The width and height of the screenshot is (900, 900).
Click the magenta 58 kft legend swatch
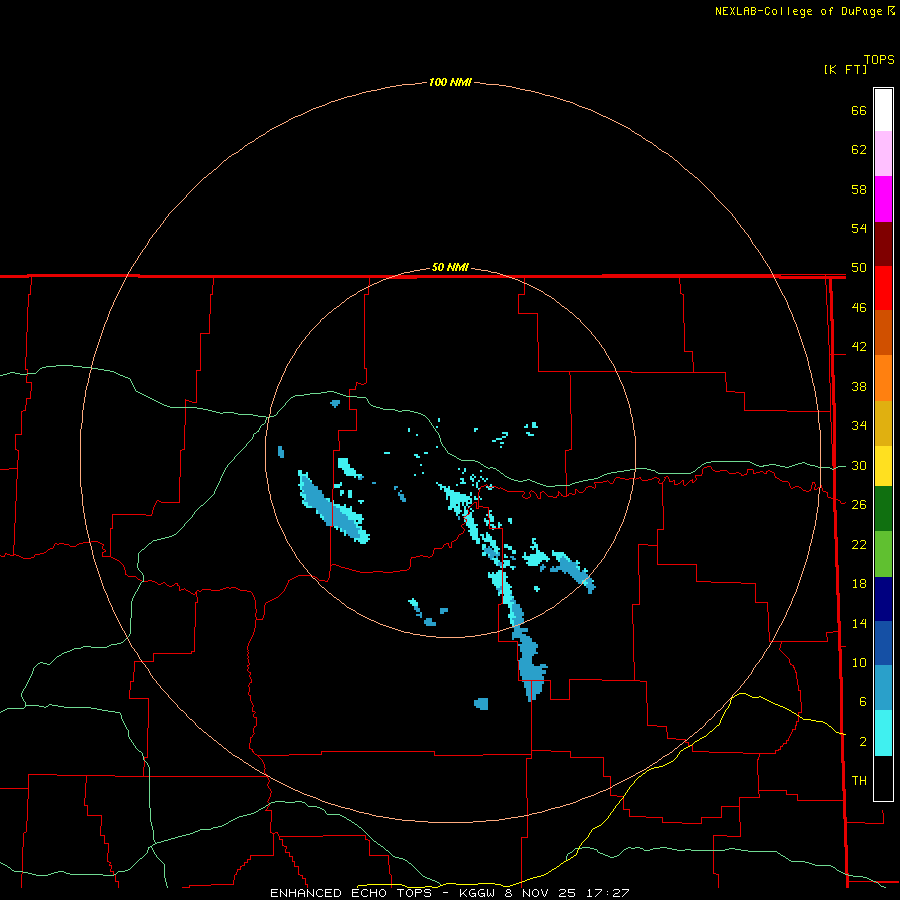point(883,199)
